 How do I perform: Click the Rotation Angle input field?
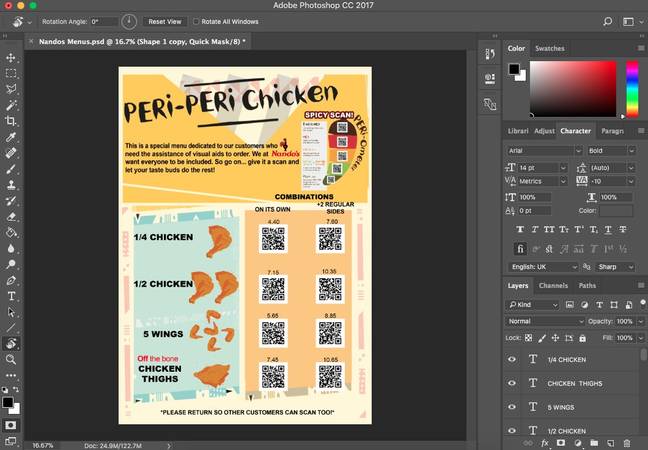(104, 21)
